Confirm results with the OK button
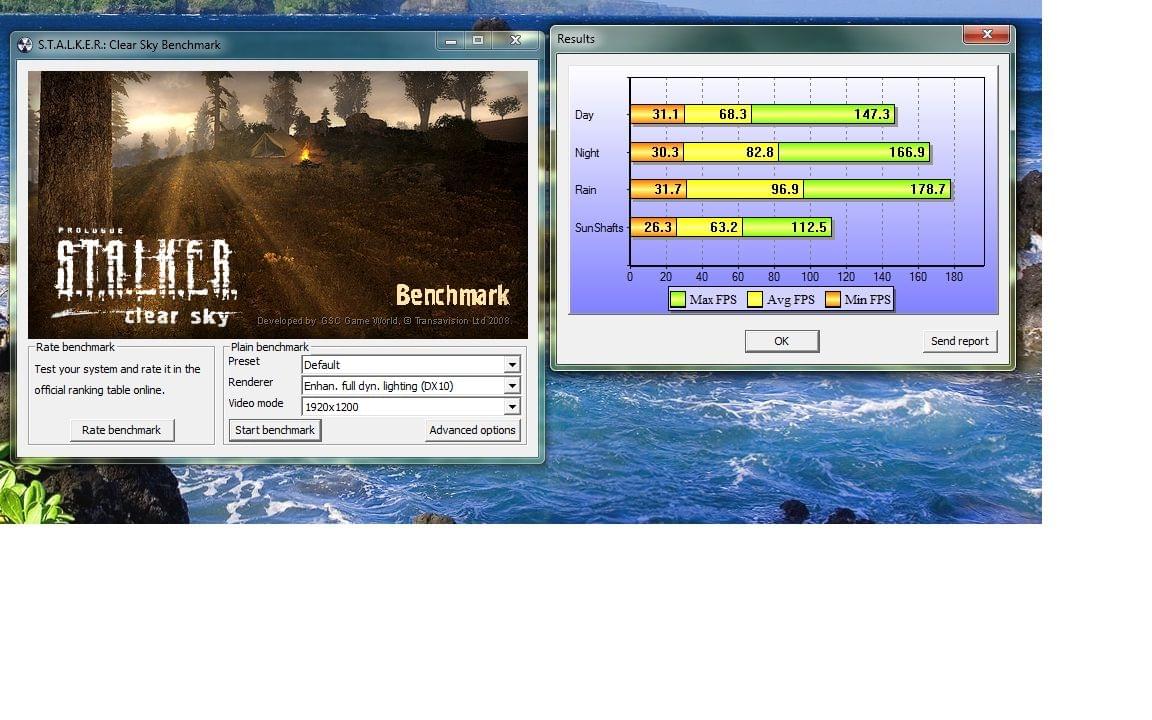 [x=781, y=341]
